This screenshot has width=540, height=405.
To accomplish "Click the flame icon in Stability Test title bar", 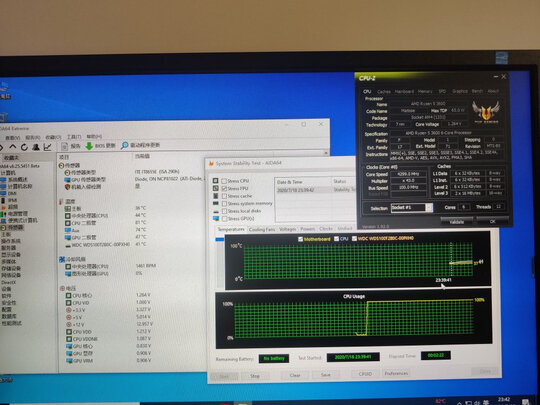I will pos(211,164).
